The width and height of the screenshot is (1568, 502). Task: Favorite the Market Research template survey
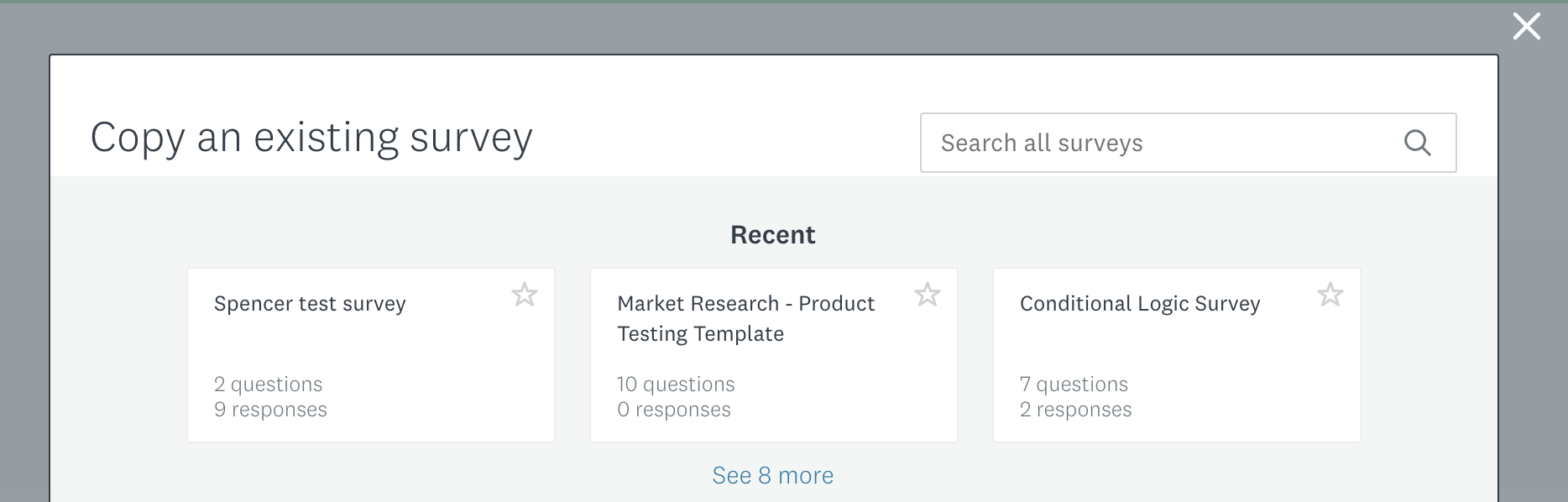click(928, 295)
